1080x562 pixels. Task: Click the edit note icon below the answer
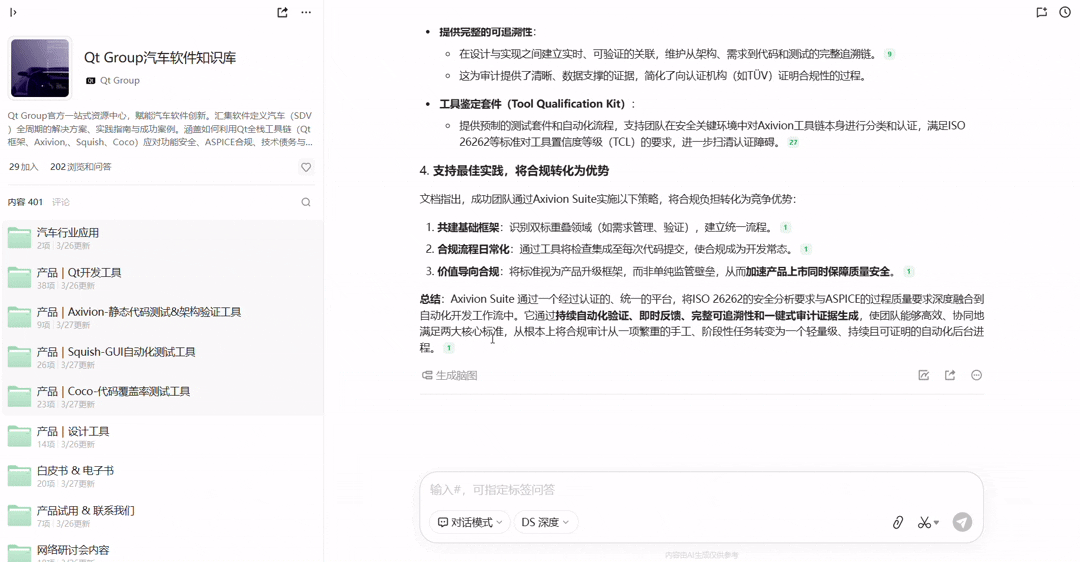(x=924, y=375)
